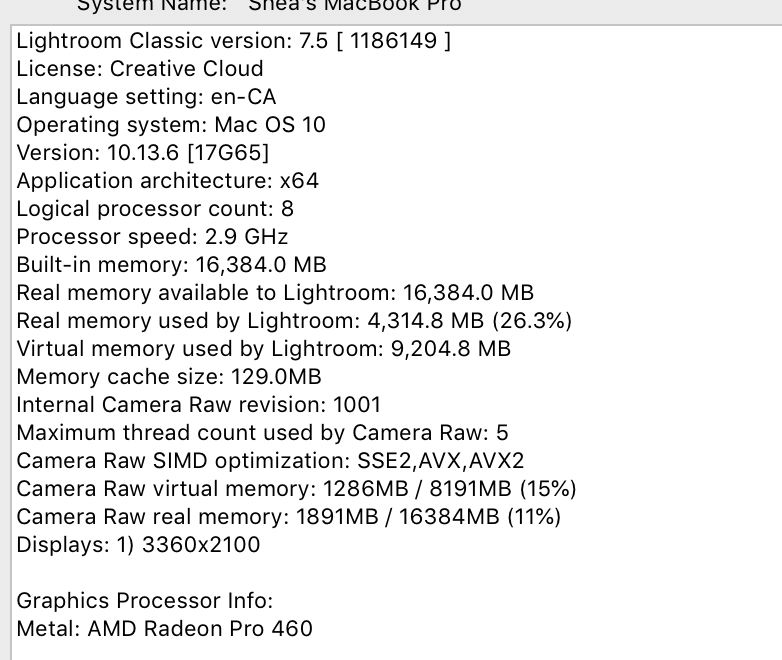Click the License: Creative Cloud line
Image resolution: width=782 pixels, height=660 pixels.
point(140,69)
